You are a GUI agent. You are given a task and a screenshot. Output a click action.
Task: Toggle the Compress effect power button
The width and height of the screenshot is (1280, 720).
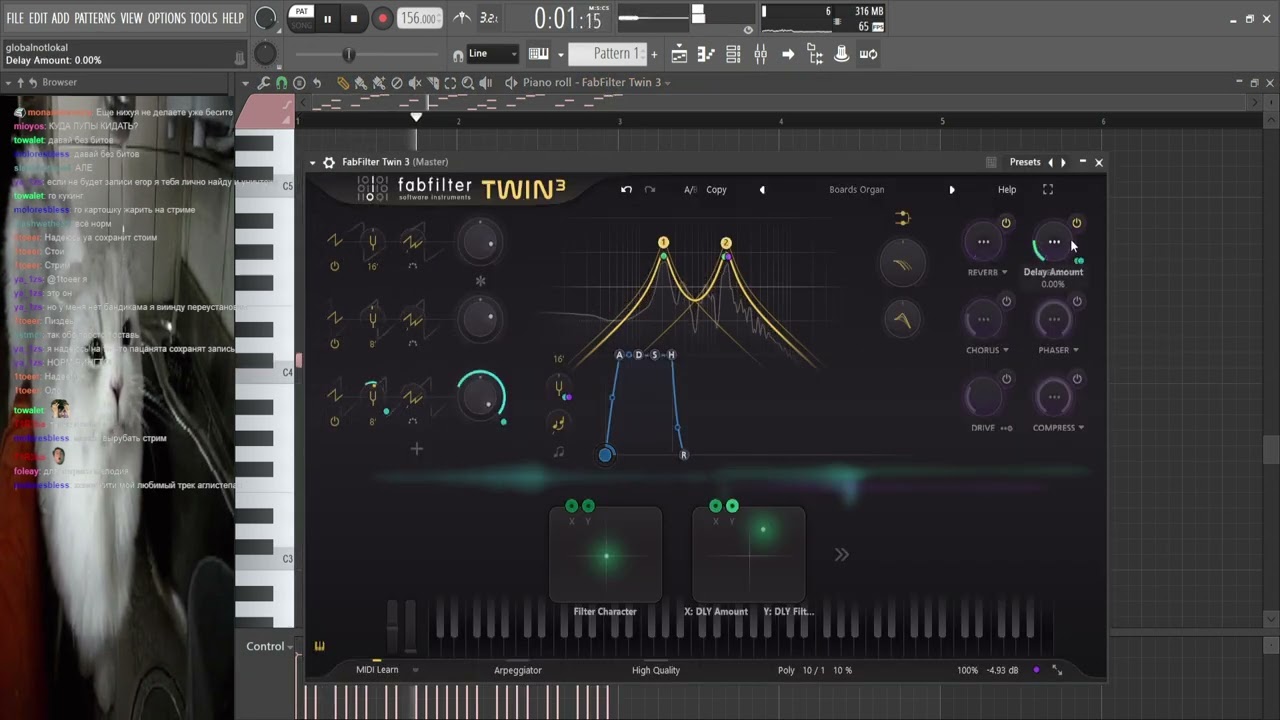(1077, 379)
